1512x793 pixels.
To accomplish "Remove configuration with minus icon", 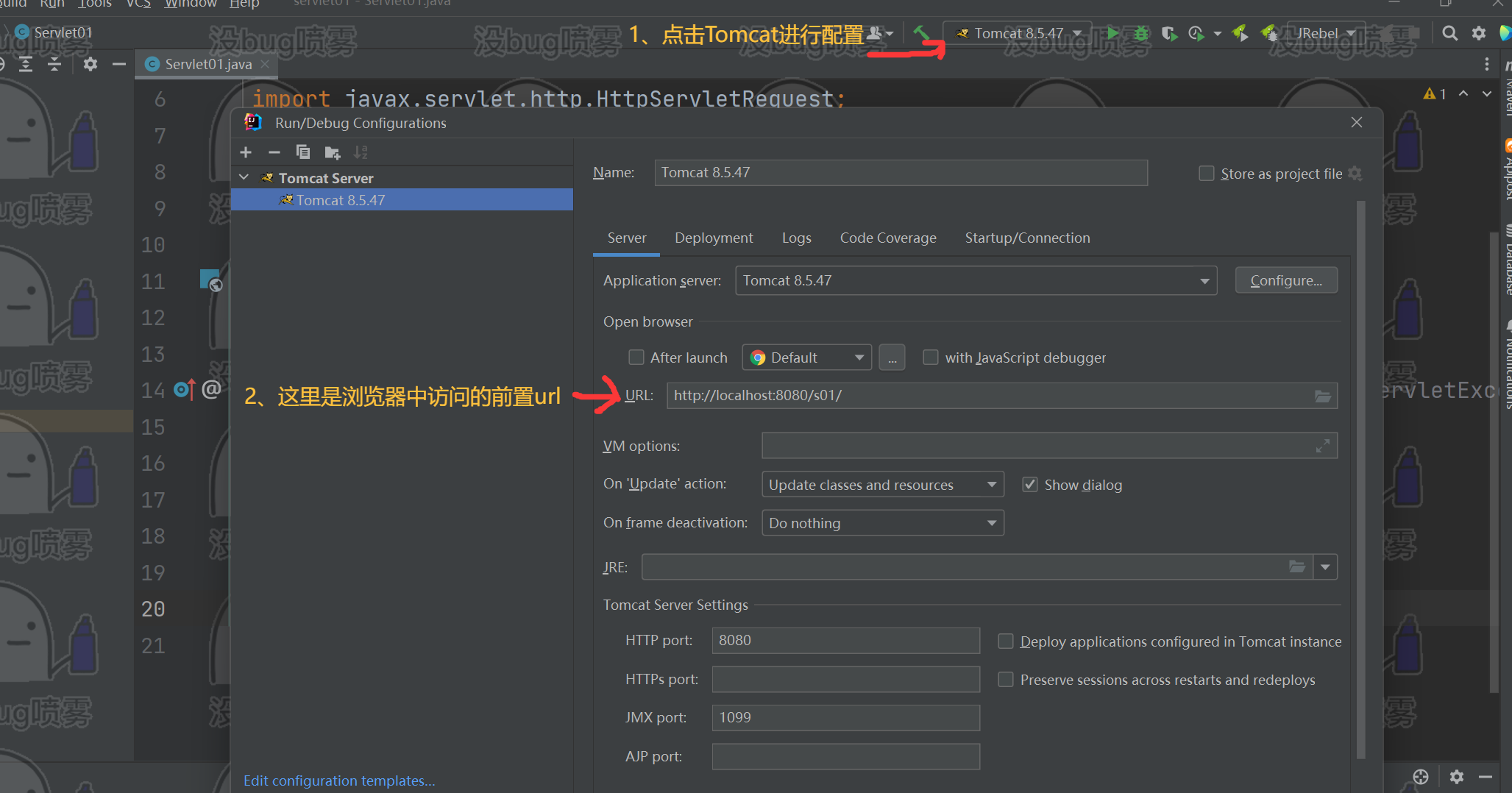I will tap(274, 152).
